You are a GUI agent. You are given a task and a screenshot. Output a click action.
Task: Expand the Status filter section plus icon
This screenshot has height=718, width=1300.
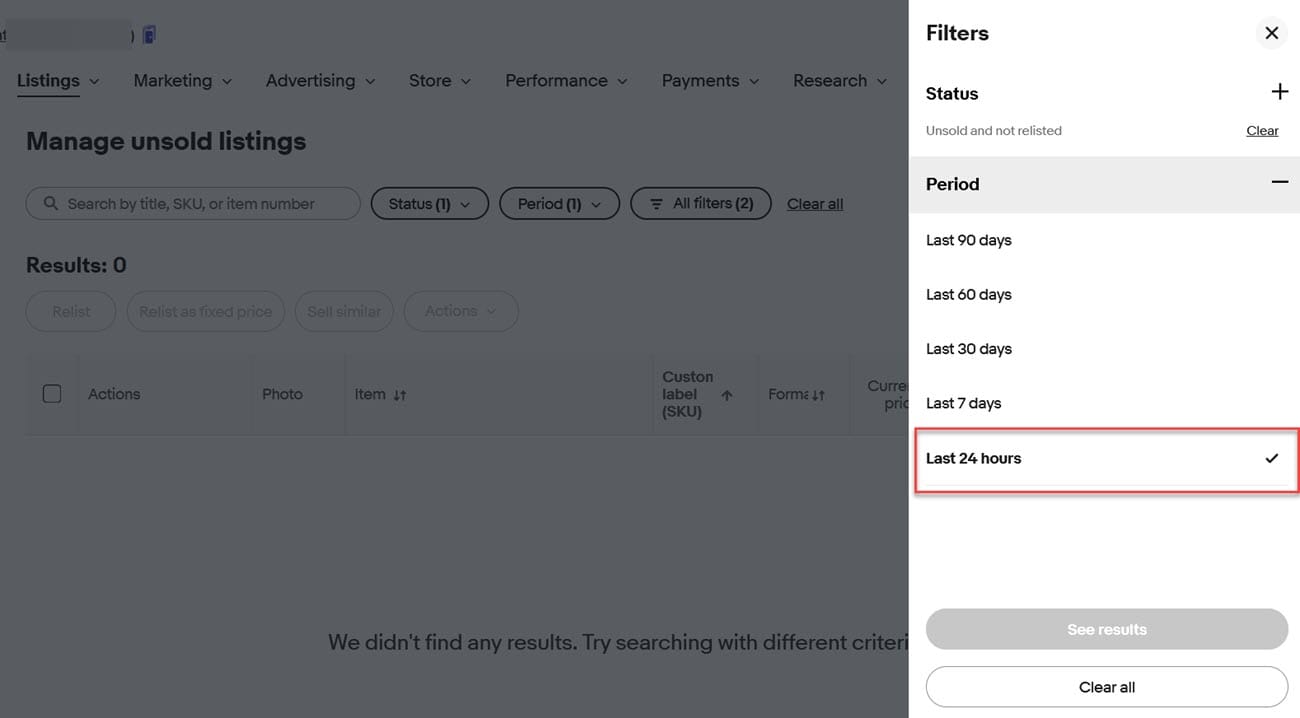[1279, 92]
